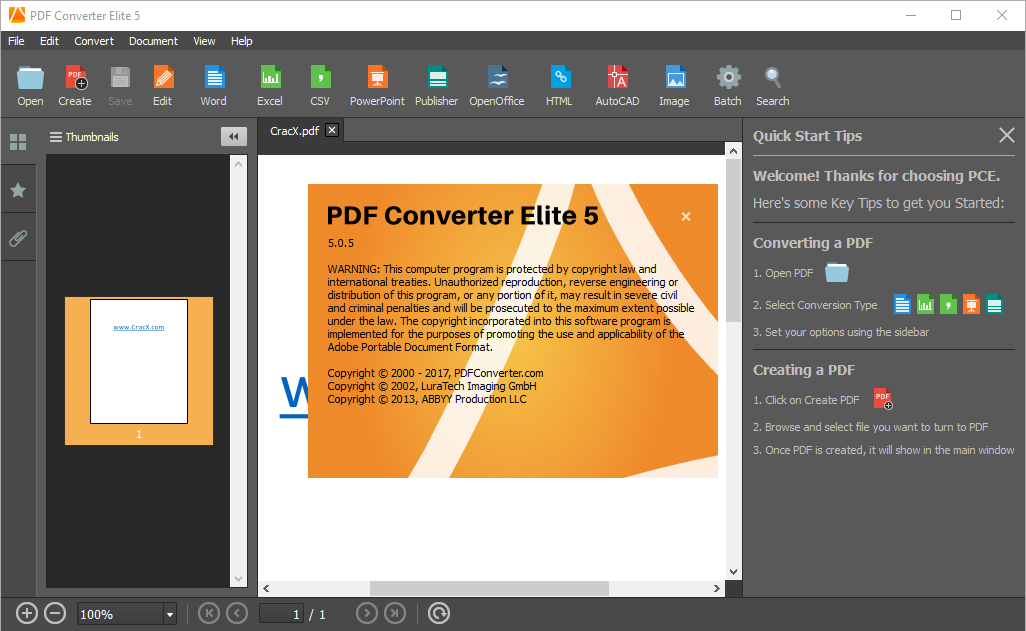Go to previous page button
The height and width of the screenshot is (631, 1026).
(x=237, y=613)
